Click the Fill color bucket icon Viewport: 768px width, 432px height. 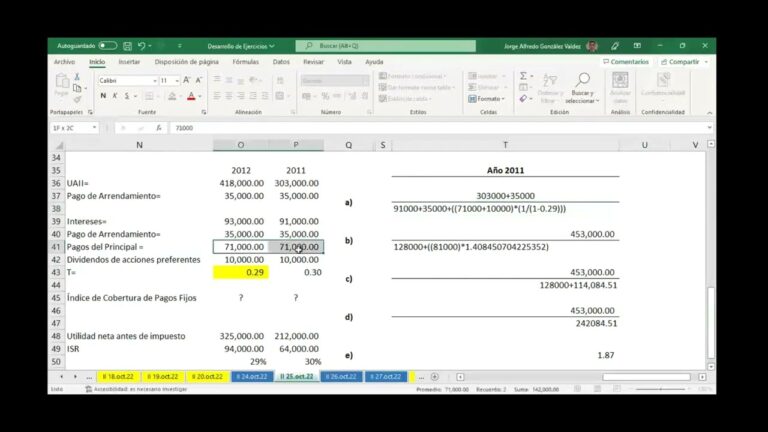coord(172,96)
